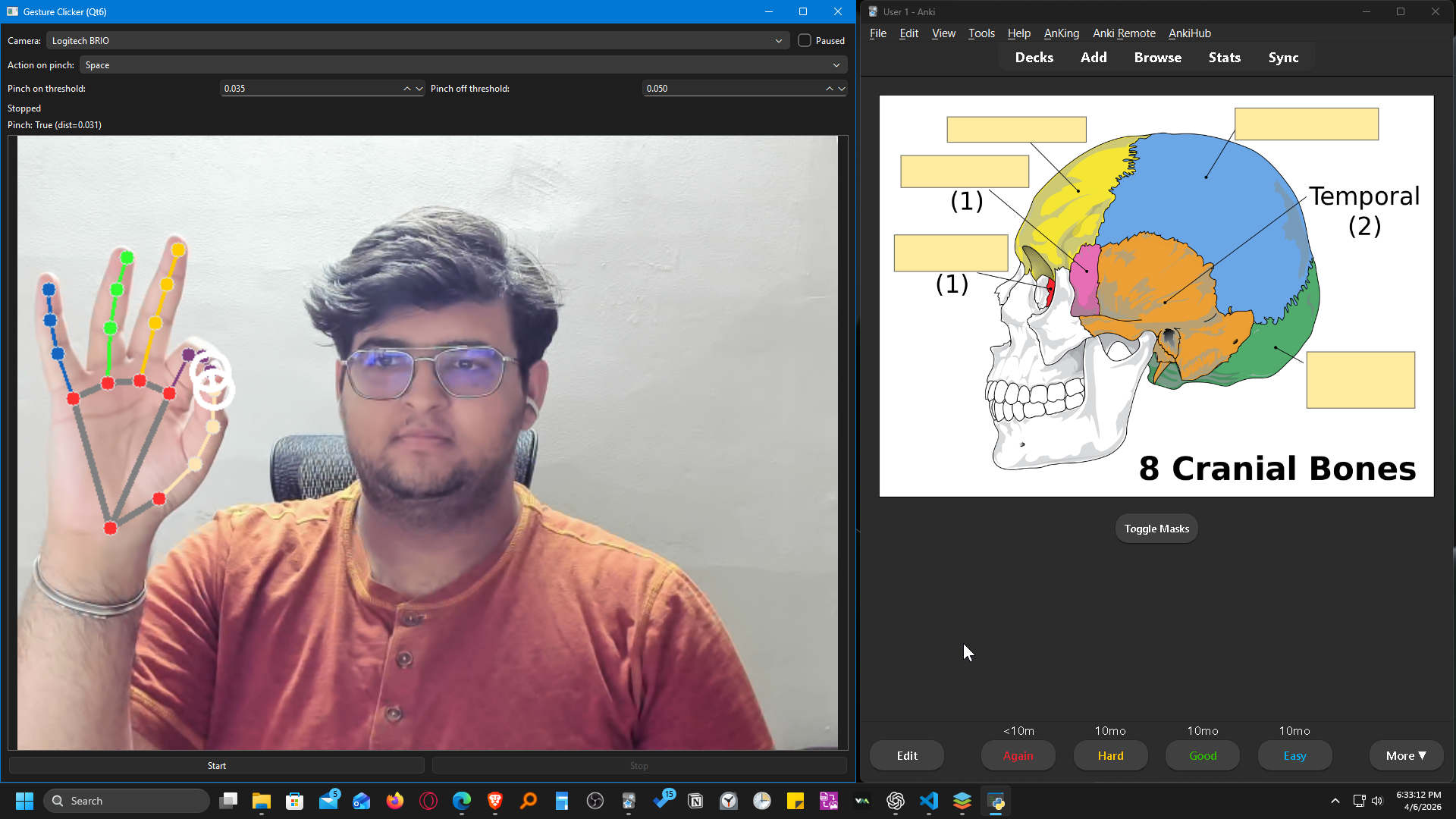Switch to the Decks screen in Anki
This screenshot has width=1456, height=819.
coord(1034,57)
